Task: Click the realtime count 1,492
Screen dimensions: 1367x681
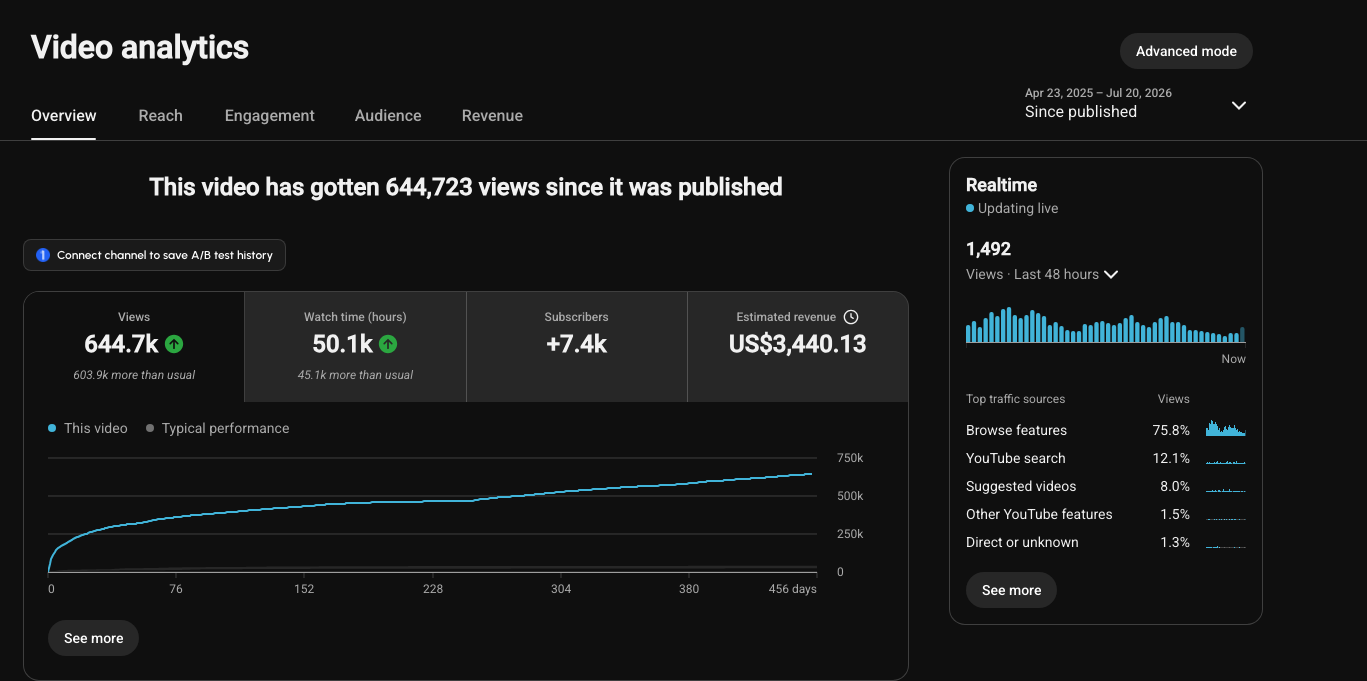Action: [988, 249]
